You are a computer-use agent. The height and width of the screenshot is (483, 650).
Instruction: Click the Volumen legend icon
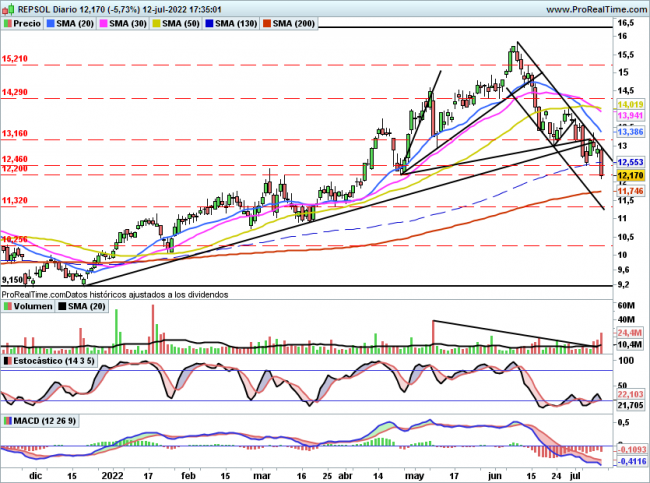[8, 308]
